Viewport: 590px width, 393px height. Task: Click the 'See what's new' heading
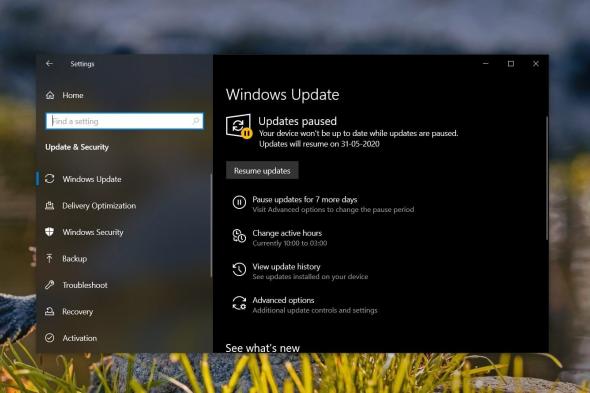point(263,348)
